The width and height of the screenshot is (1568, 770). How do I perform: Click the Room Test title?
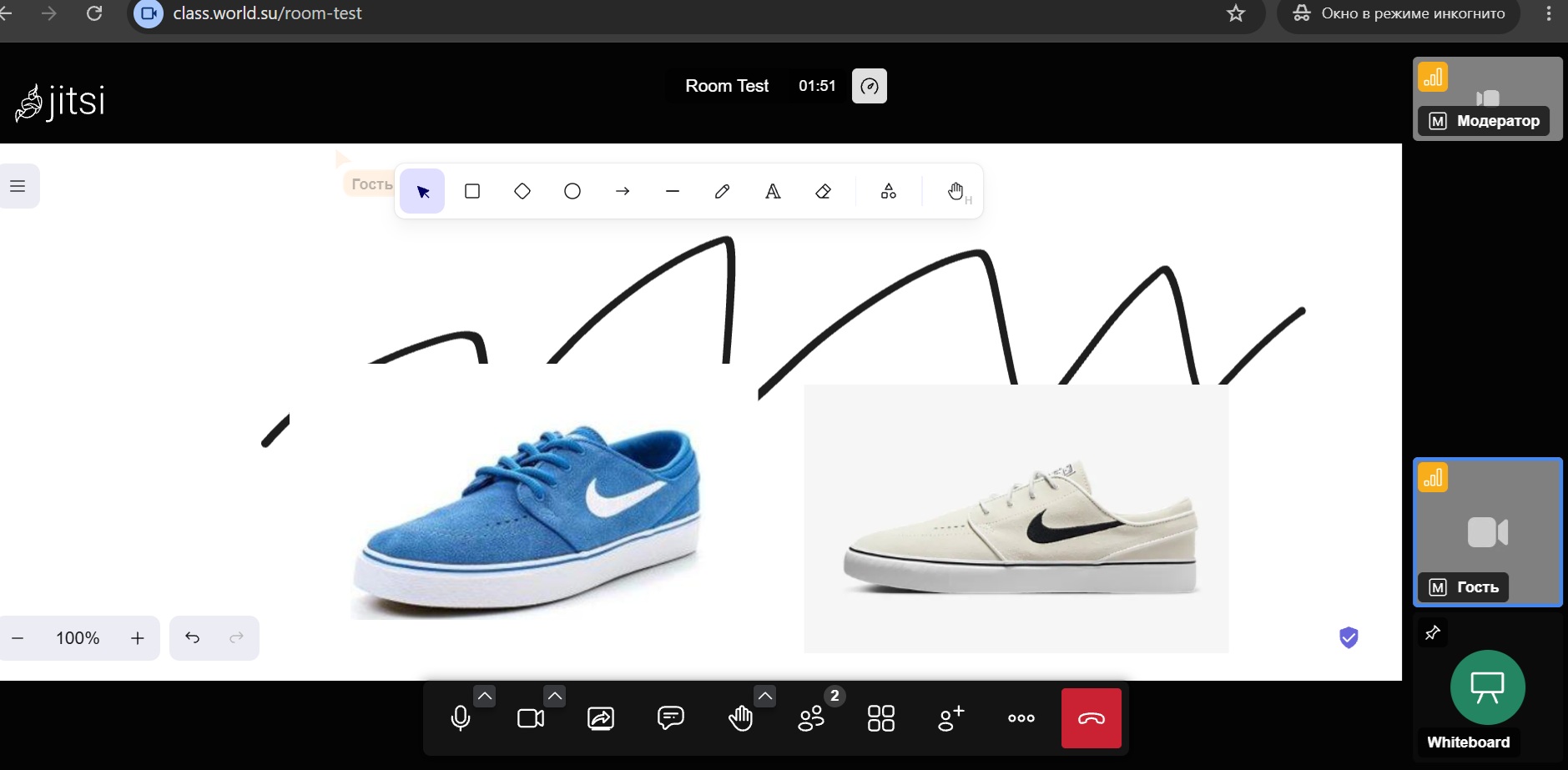[727, 86]
